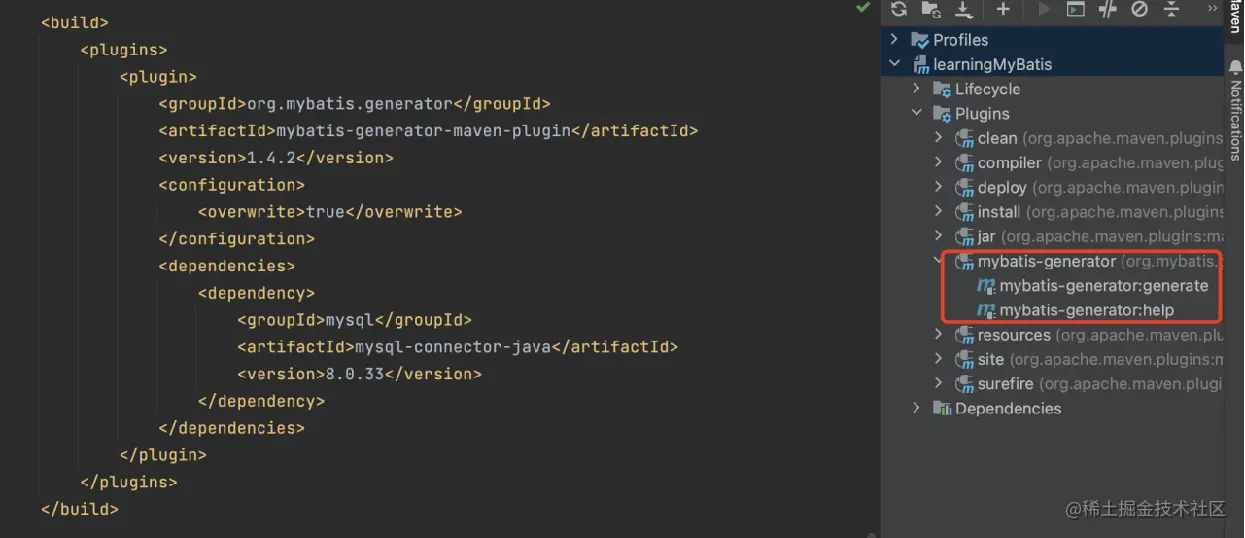The height and width of the screenshot is (538, 1245).
Task: Click the compiler plugin icon
Action: pyautogui.click(x=964, y=163)
